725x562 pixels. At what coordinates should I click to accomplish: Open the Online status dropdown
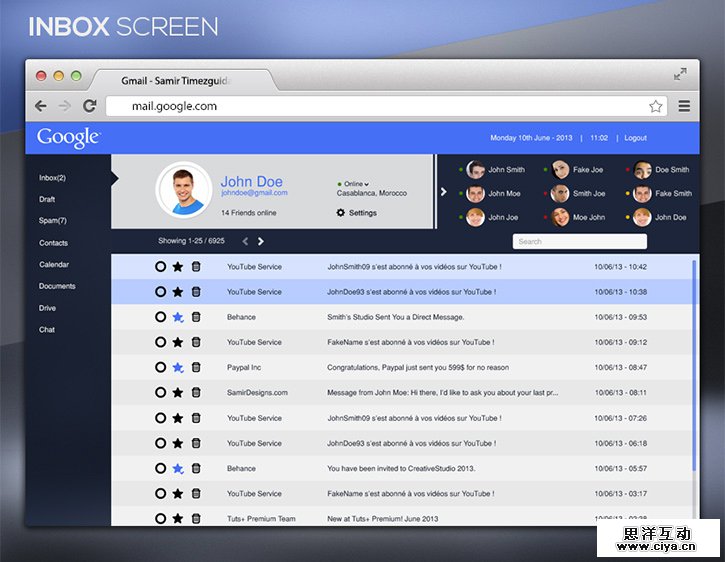coord(356,184)
